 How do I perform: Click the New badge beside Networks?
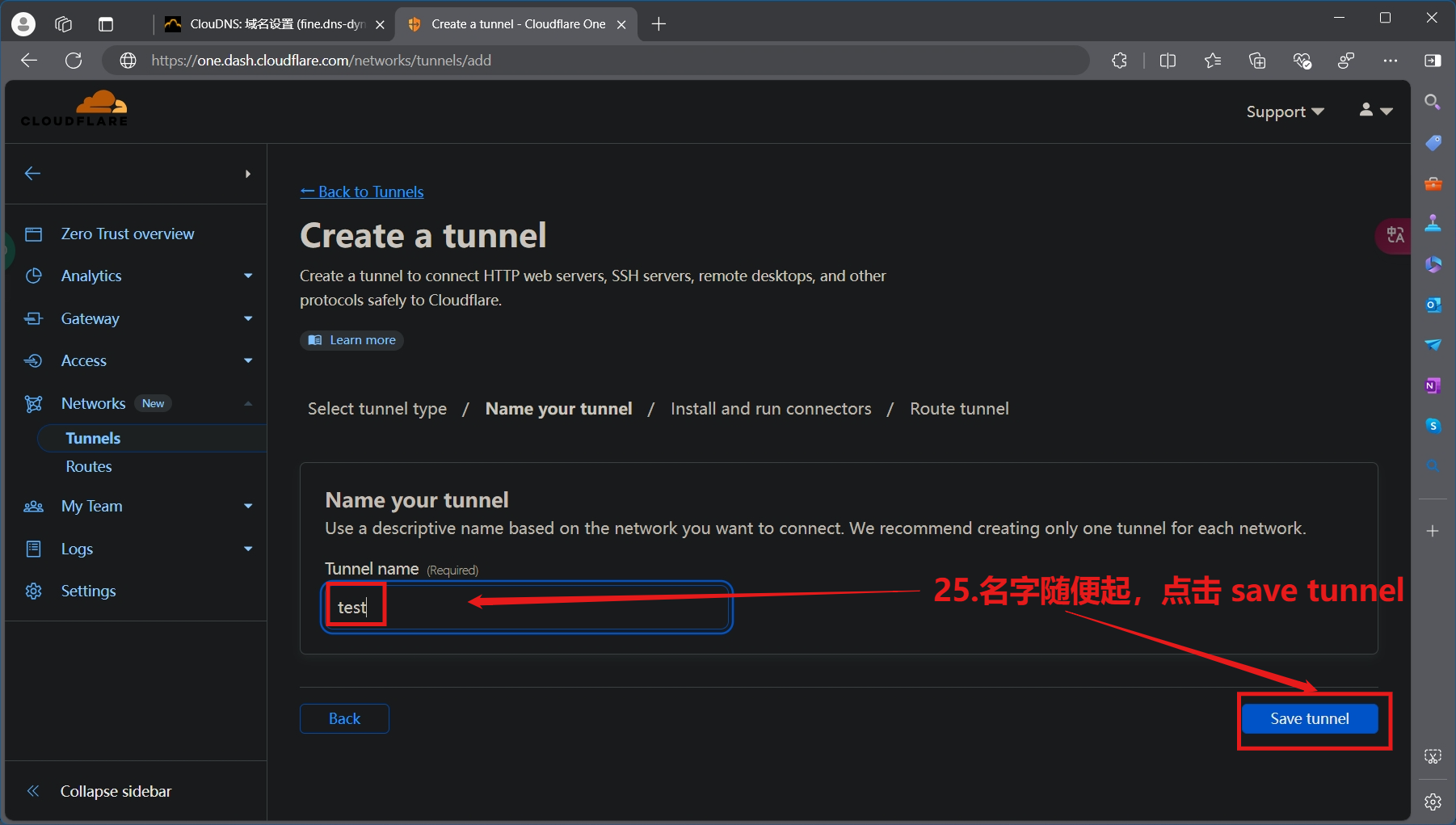(153, 403)
